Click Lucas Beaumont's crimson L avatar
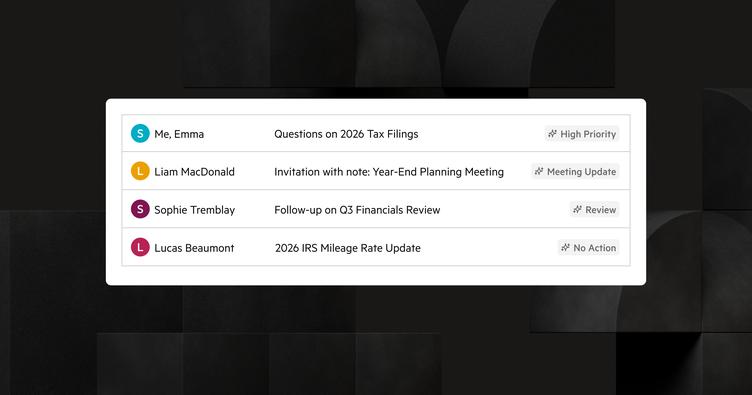This screenshot has width=752, height=395. [140, 247]
